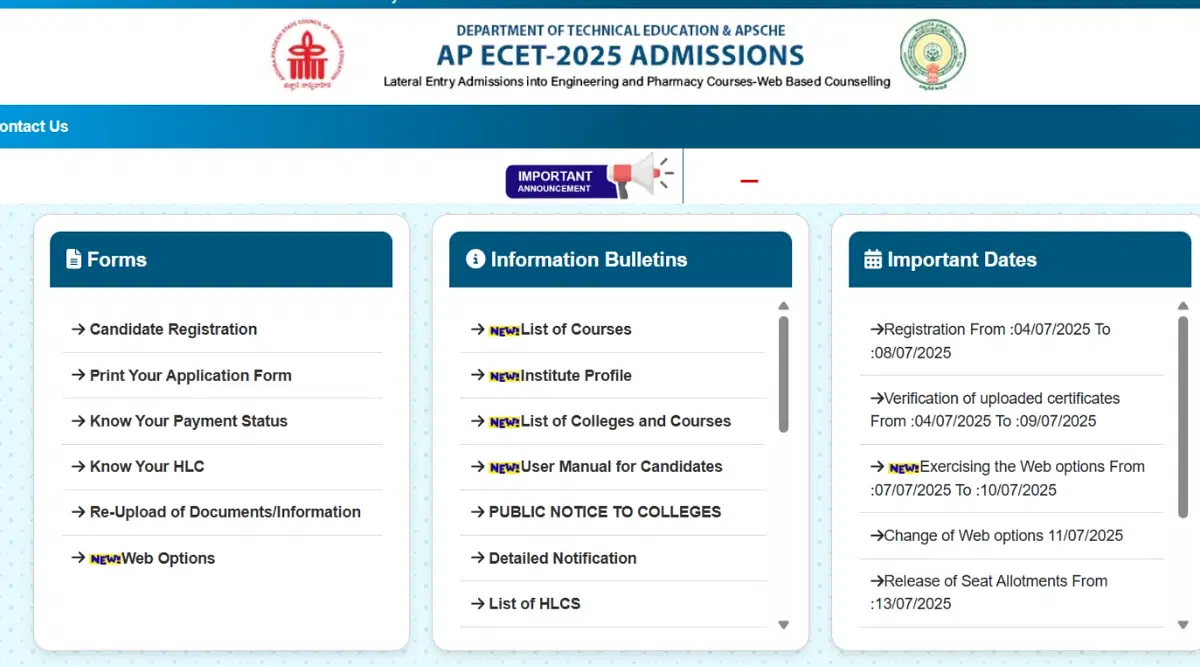Click down arrow of Information Bulletins scrollbar
This screenshot has height=667, width=1200.
(784, 625)
